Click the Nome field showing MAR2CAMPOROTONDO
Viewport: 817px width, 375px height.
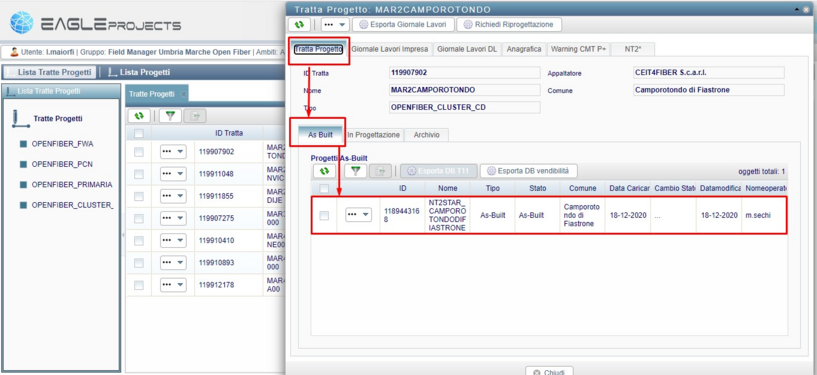464,90
